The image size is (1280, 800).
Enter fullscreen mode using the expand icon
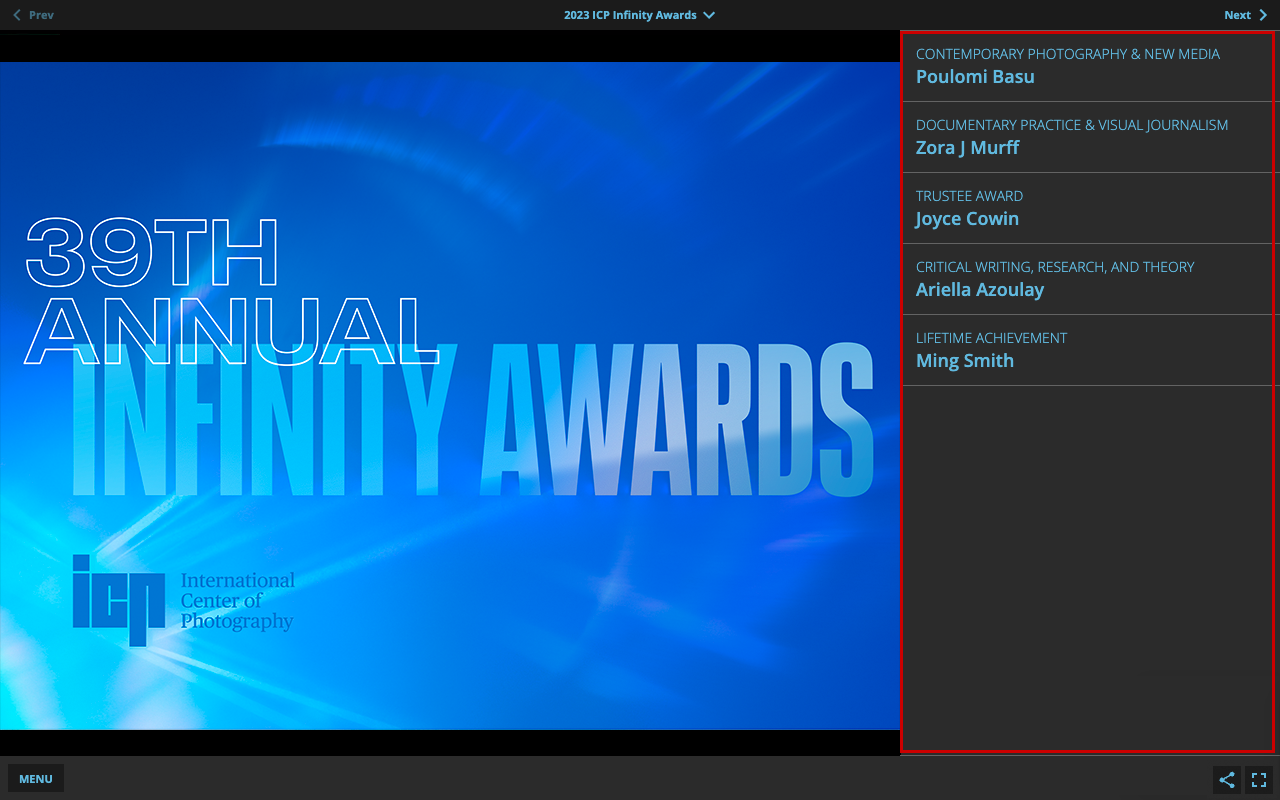click(x=1259, y=780)
